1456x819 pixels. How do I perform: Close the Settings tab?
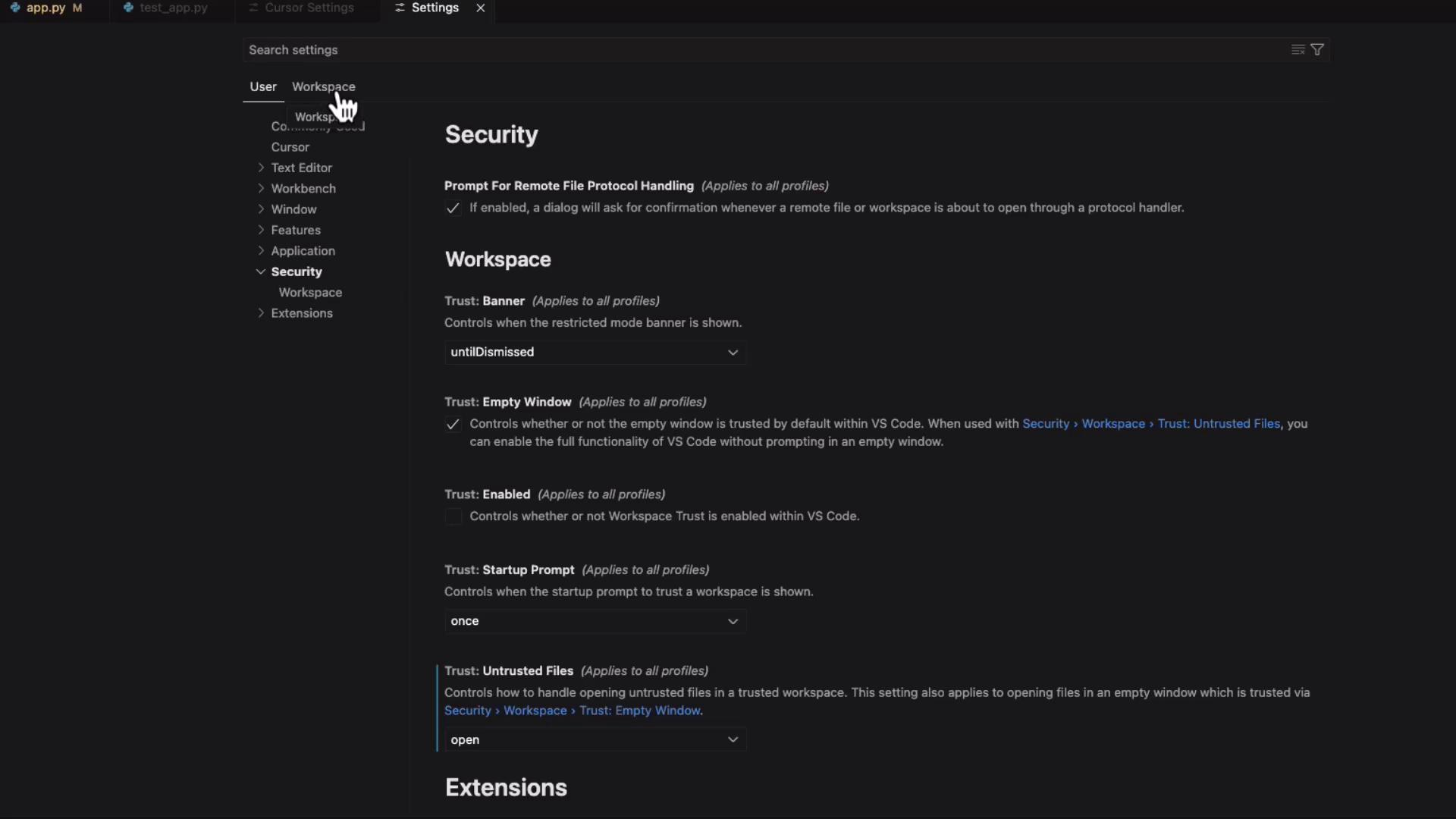click(x=480, y=8)
